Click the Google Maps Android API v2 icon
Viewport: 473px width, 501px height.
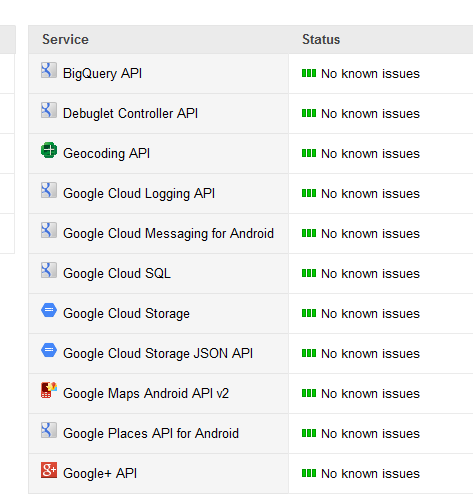[49, 390]
